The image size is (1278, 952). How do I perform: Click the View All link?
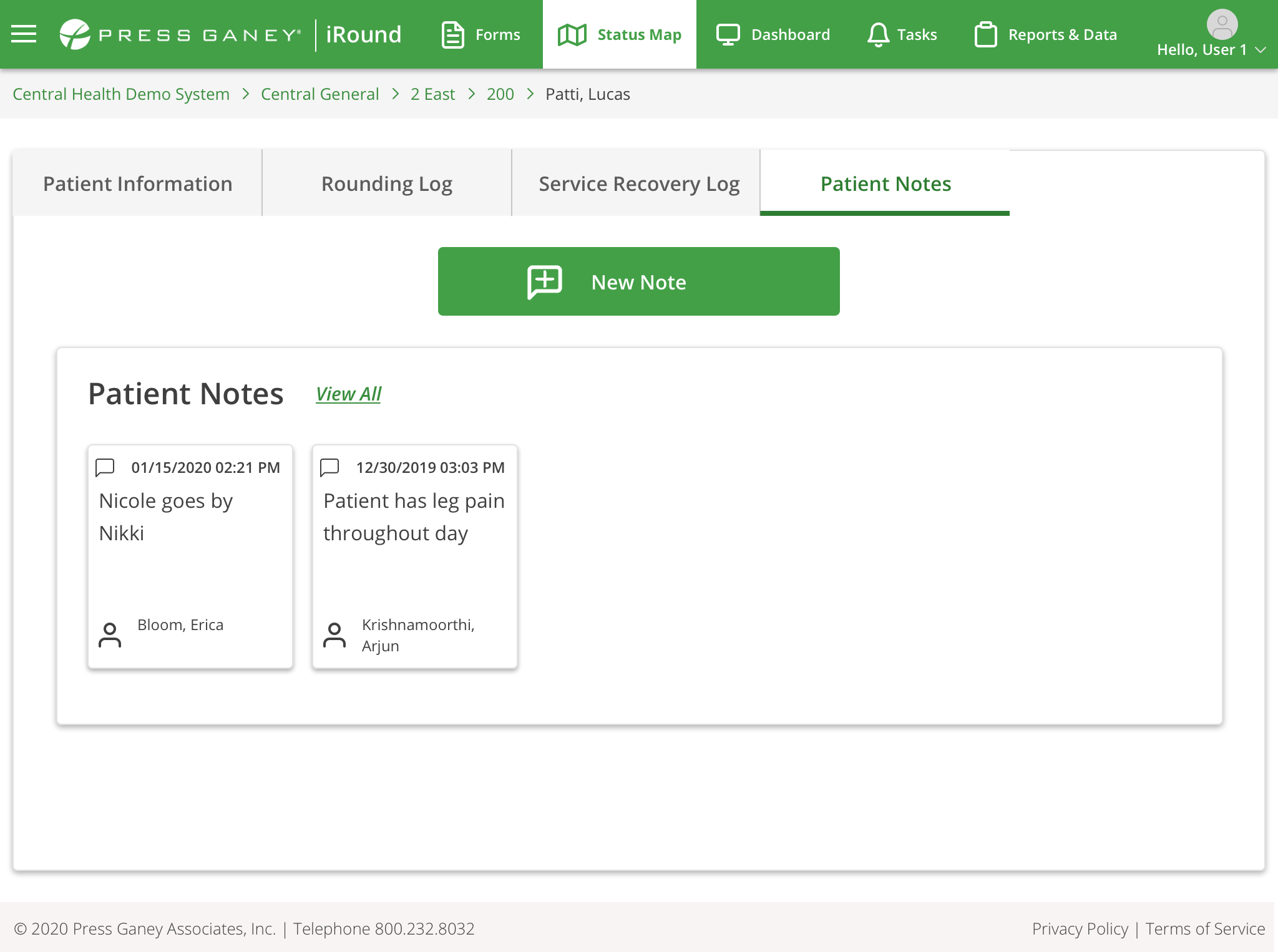point(348,394)
